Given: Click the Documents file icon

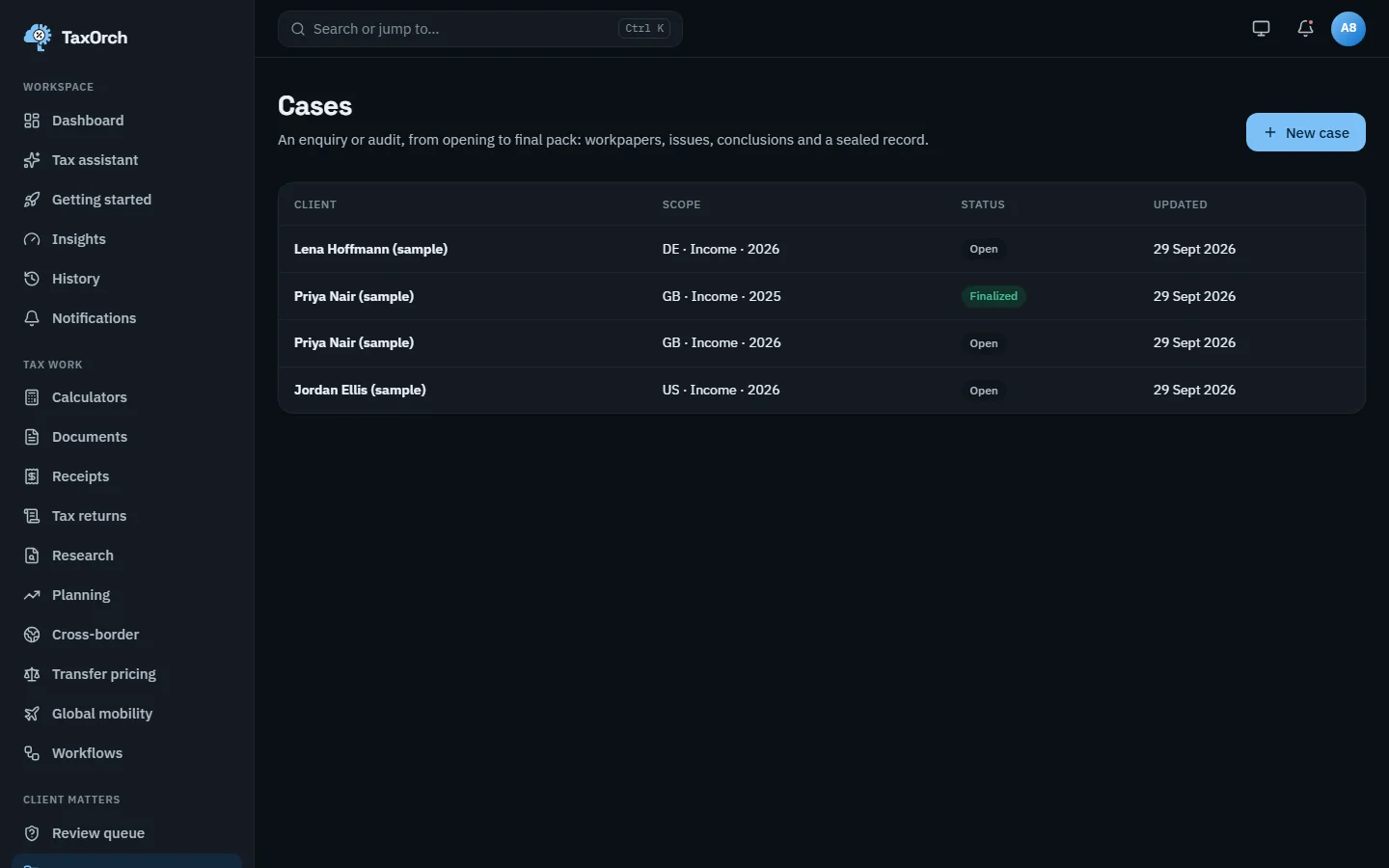Looking at the screenshot, I should click(x=32, y=437).
